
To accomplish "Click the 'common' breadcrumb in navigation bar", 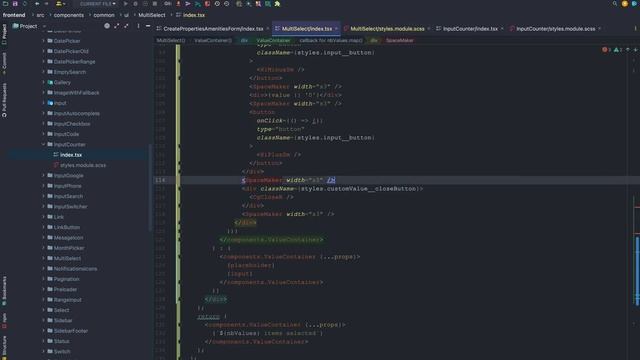I will point(104,15).
